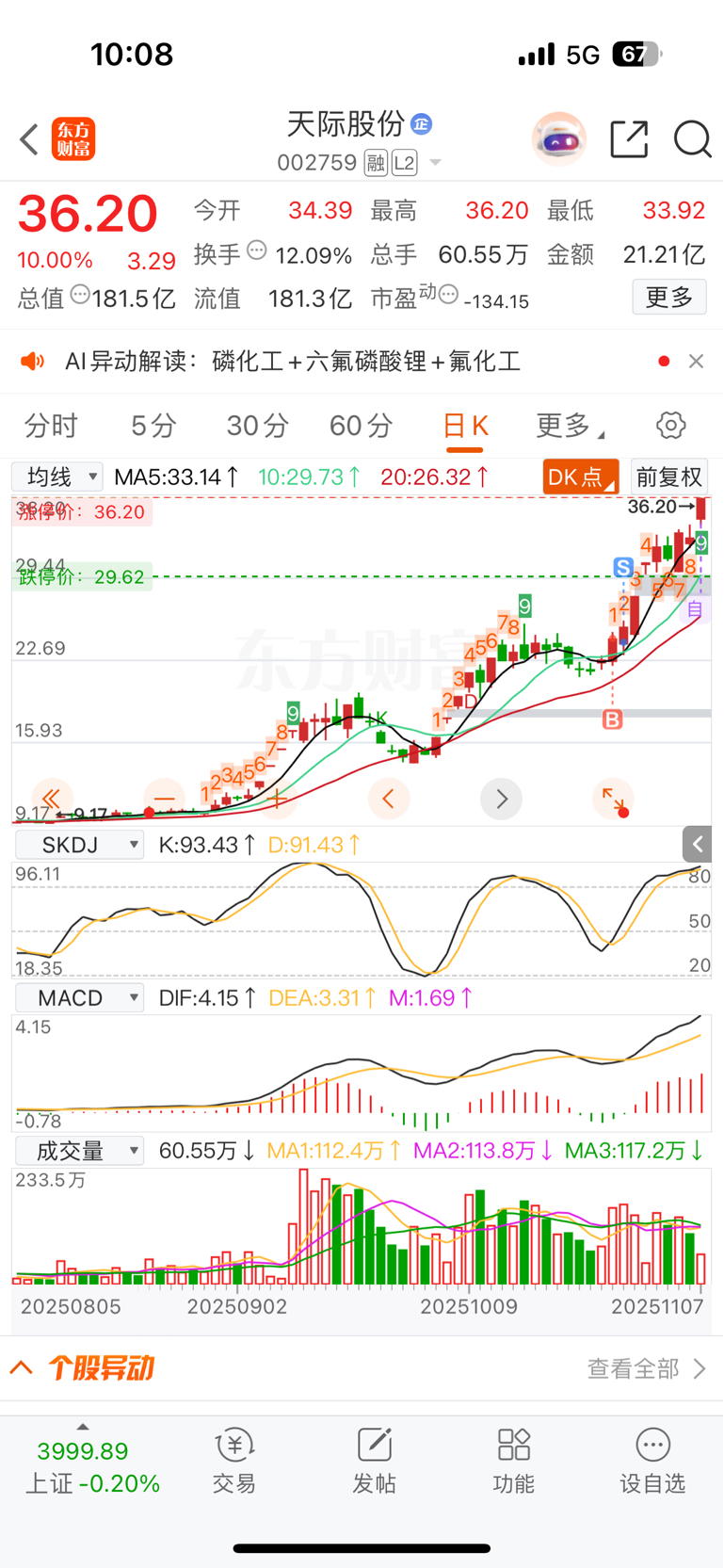Image resolution: width=724 pixels, height=1568 pixels.
Task: Tap the 总值 info icon
Action: pyautogui.click(x=80, y=294)
